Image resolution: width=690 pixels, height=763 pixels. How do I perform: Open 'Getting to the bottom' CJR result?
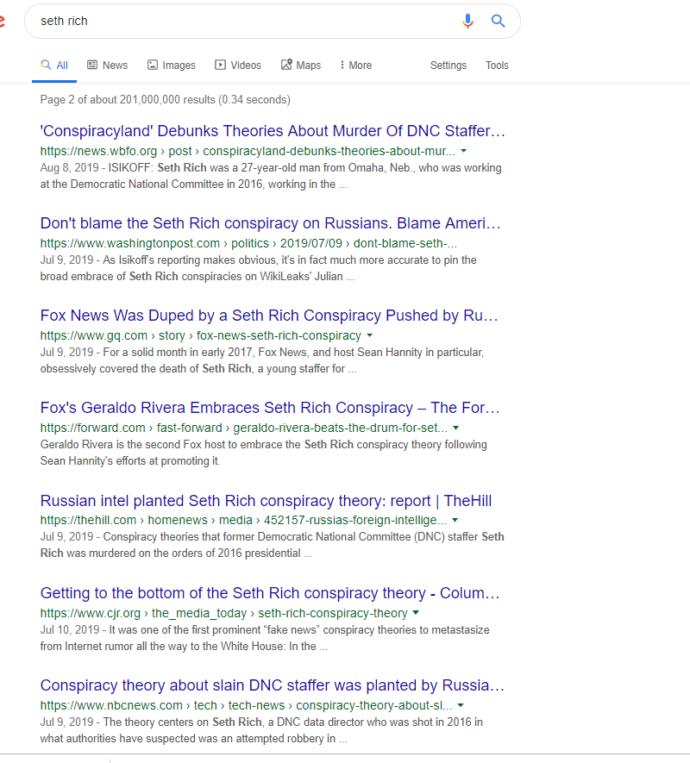[x=270, y=593]
